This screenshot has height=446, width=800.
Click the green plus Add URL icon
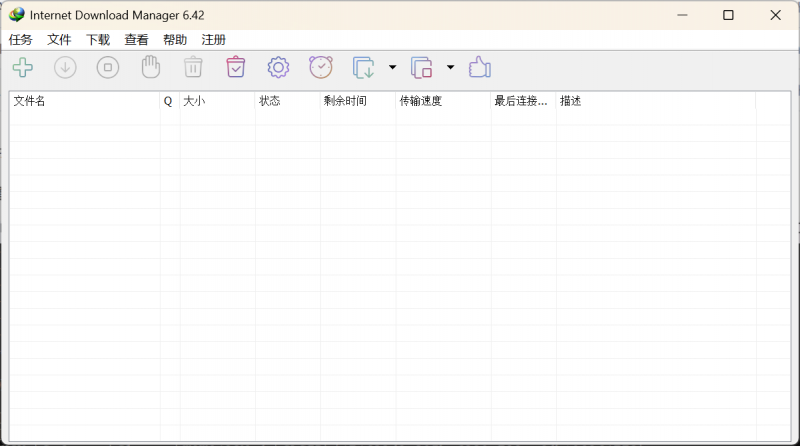[23, 67]
